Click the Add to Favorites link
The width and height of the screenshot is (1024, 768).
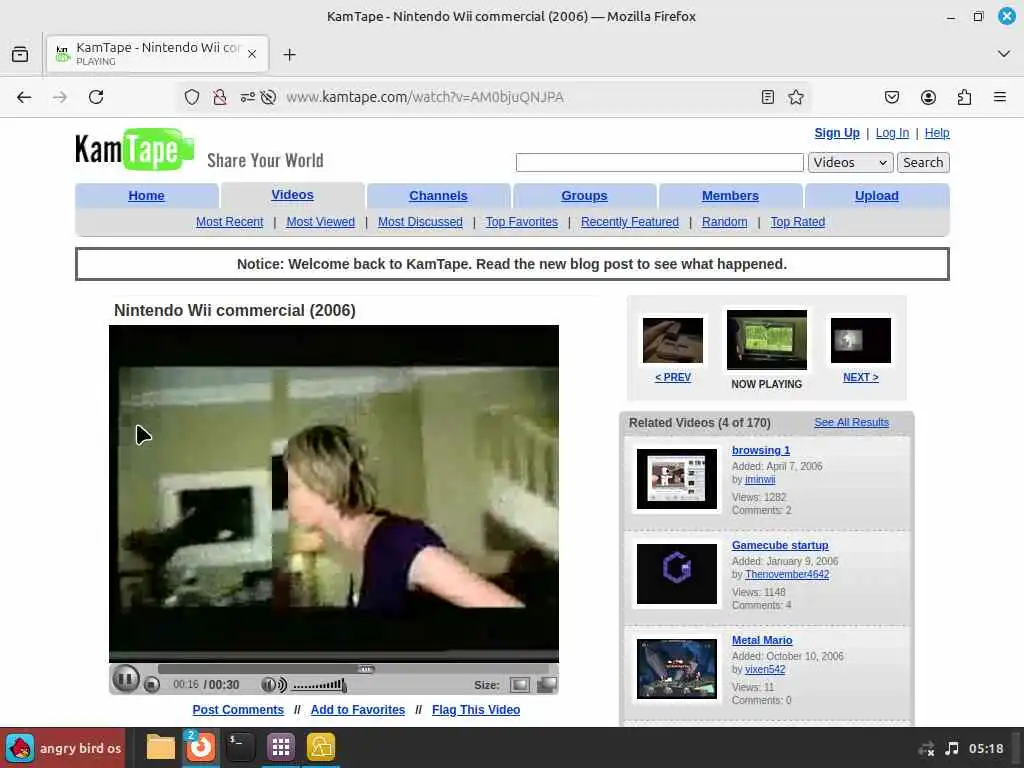tap(357, 710)
